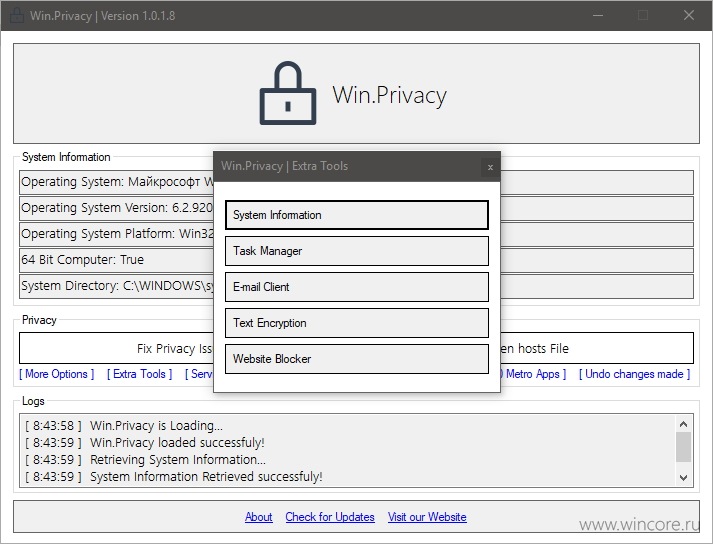Click logs scrollbar down arrow
Screen dimensions: 713x544
click(x=683, y=478)
